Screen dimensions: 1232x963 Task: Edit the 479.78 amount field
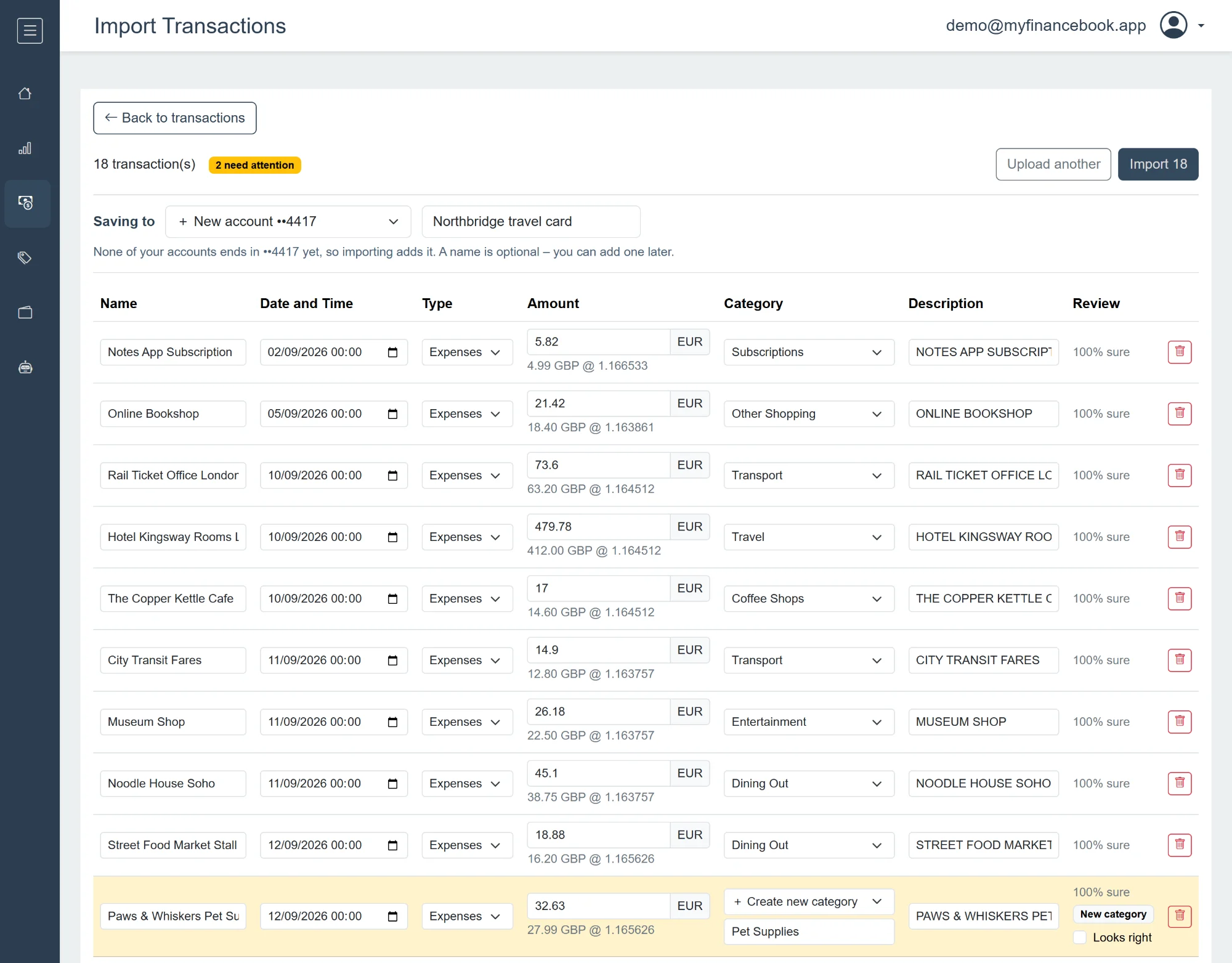(x=598, y=527)
